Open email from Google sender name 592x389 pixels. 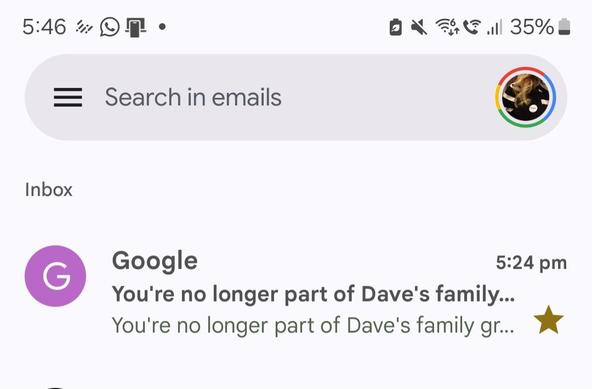[155, 261]
